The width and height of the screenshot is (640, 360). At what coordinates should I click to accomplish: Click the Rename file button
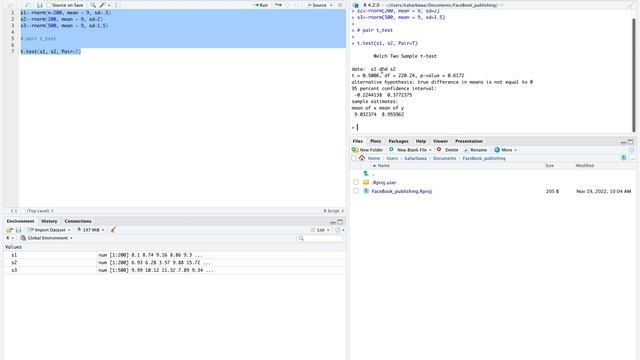tap(475, 150)
